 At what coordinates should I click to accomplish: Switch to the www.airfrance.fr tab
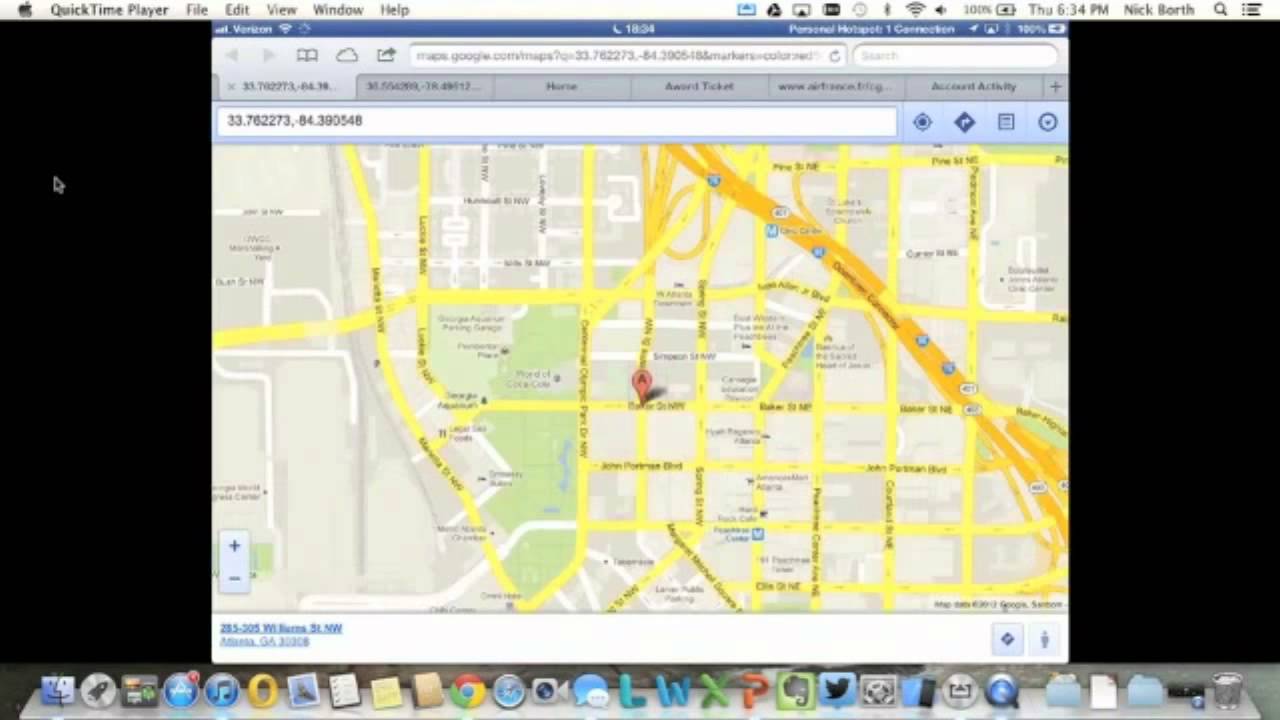pyautogui.click(x=836, y=87)
